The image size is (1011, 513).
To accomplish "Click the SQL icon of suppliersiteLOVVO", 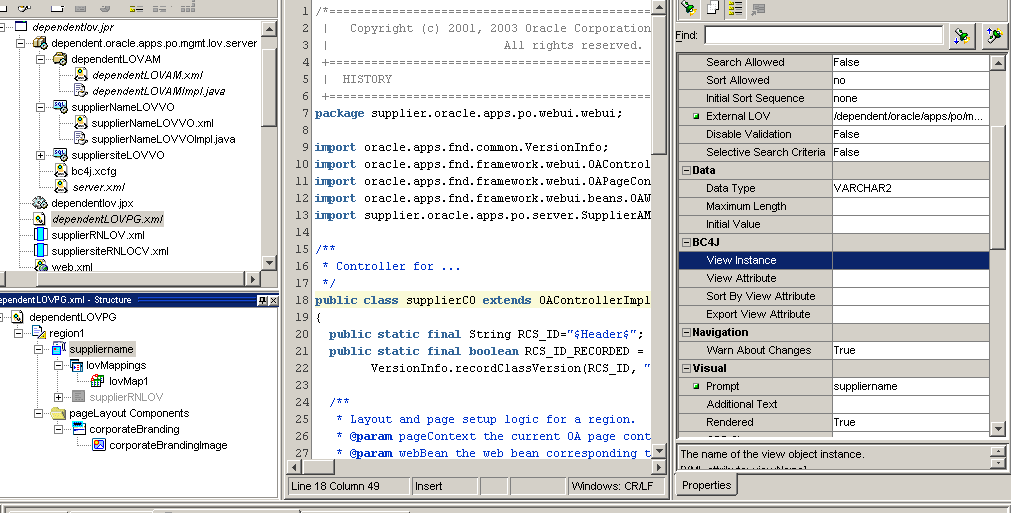I will pyautogui.click(x=60, y=155).
